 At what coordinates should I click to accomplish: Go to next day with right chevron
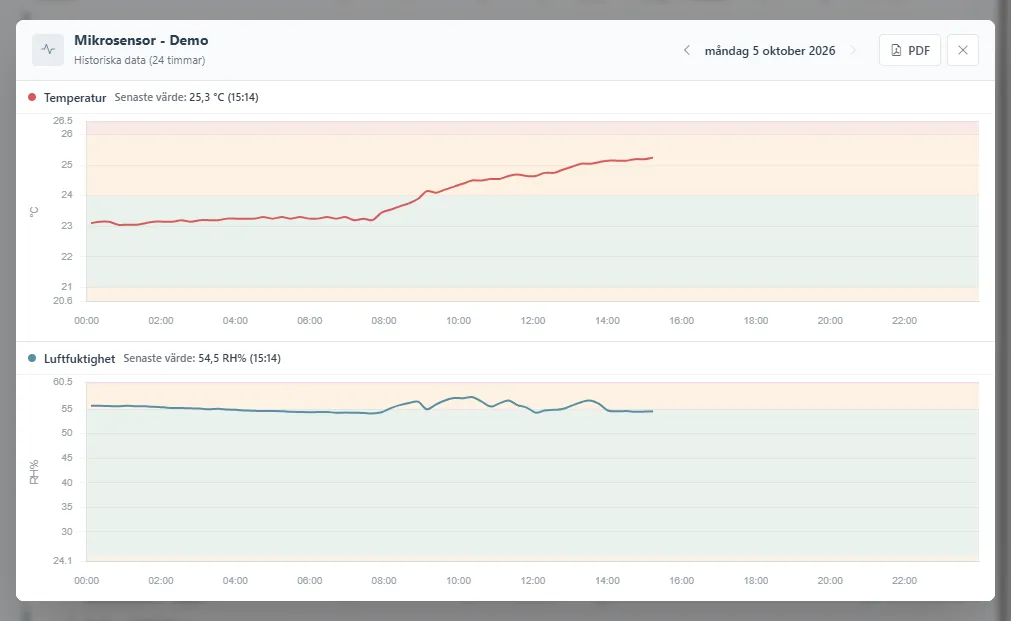coord(854,50)
